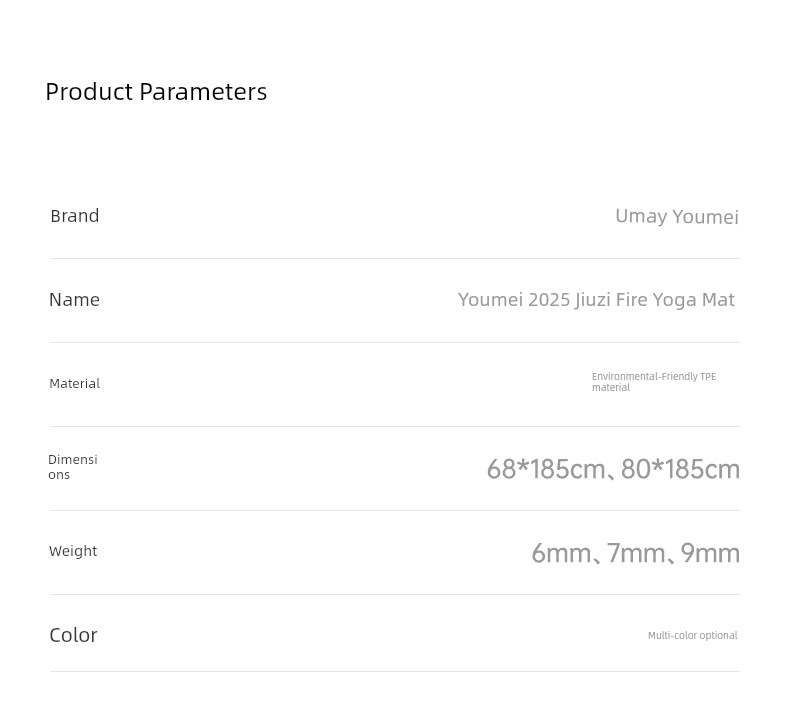
Task: Click the Umay Youmei brand value
Action: tap(677, 217)
